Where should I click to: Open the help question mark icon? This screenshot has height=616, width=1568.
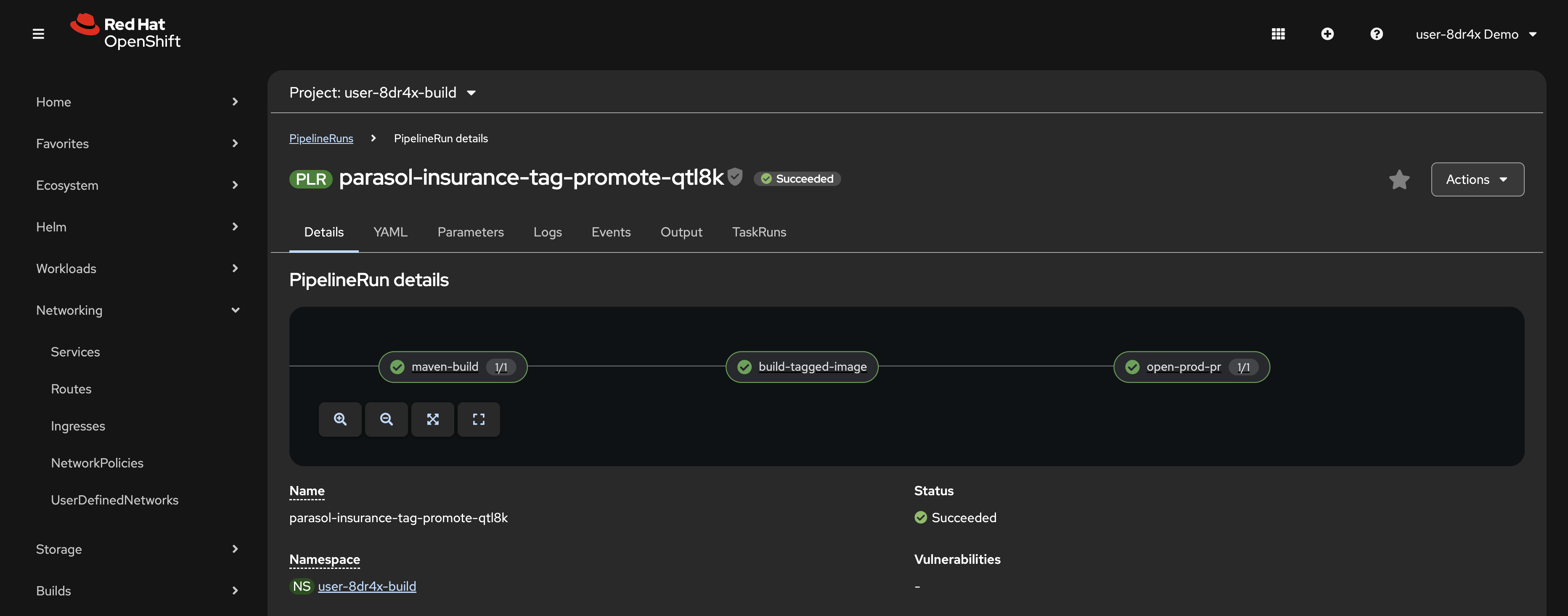click(x=1376, y=34)
